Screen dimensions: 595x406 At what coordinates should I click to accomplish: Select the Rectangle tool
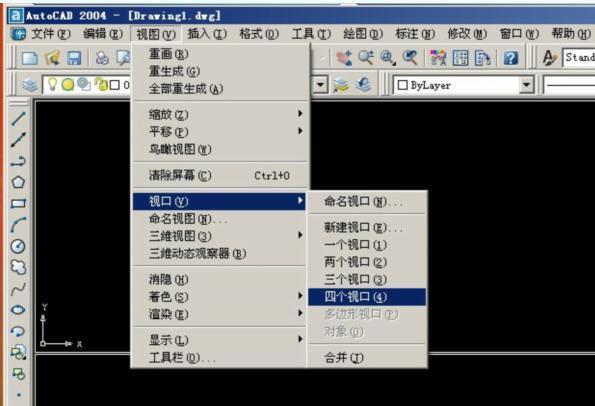pyautogui.click(x=18, y=204)
